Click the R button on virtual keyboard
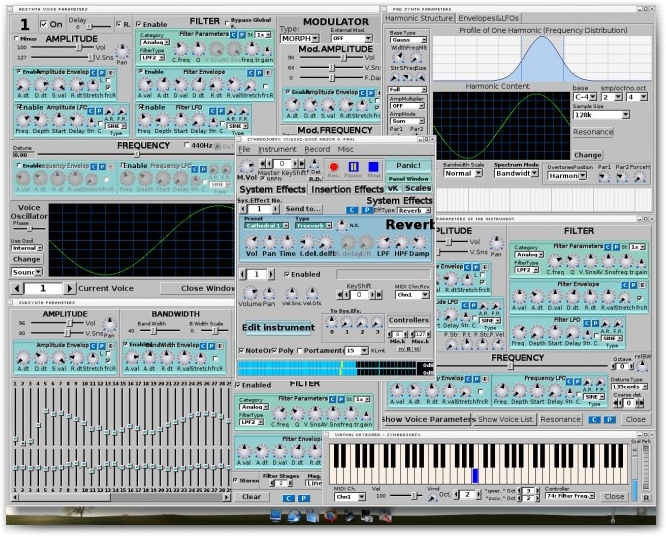 (x=646, y=498)
